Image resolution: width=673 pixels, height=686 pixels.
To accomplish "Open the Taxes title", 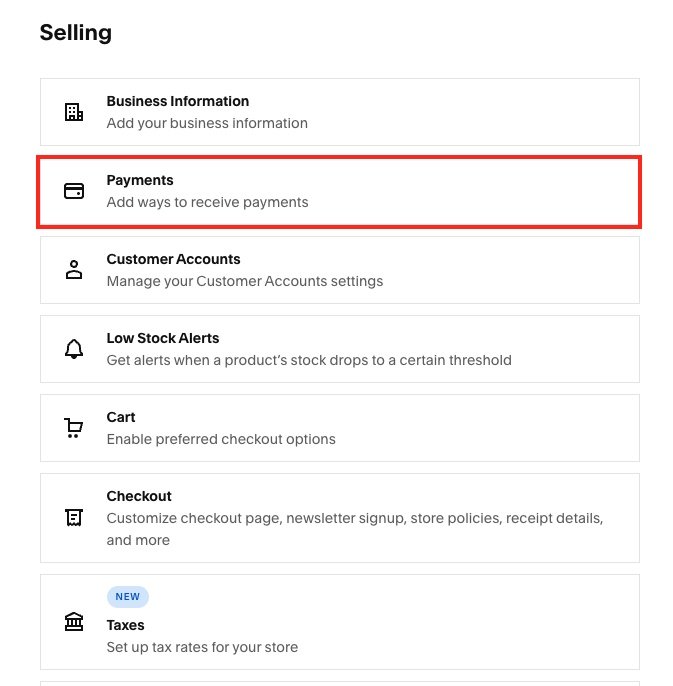I will pyautogui.click(x=126, y=625).
